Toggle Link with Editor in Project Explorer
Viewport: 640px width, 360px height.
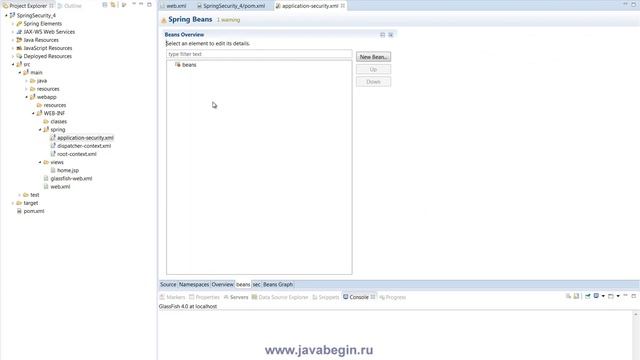(x=113, y=5)
